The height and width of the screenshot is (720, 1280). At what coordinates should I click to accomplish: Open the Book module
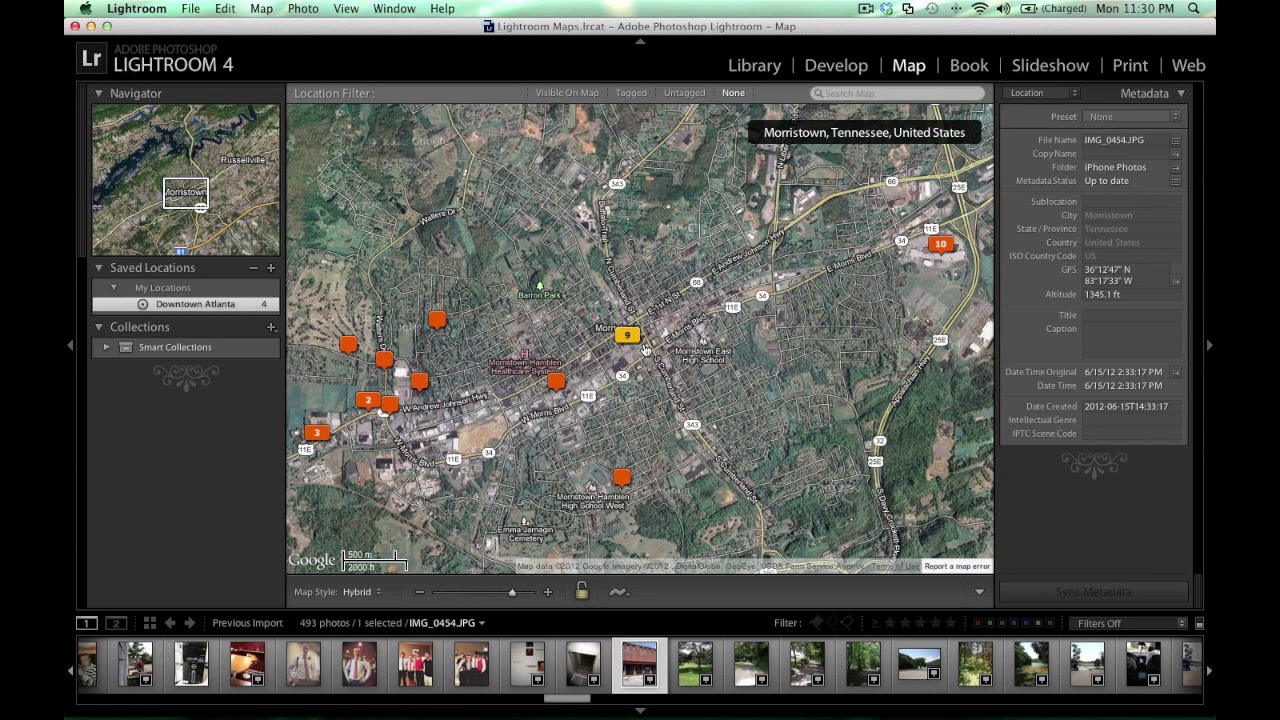[x=968, y=65]
